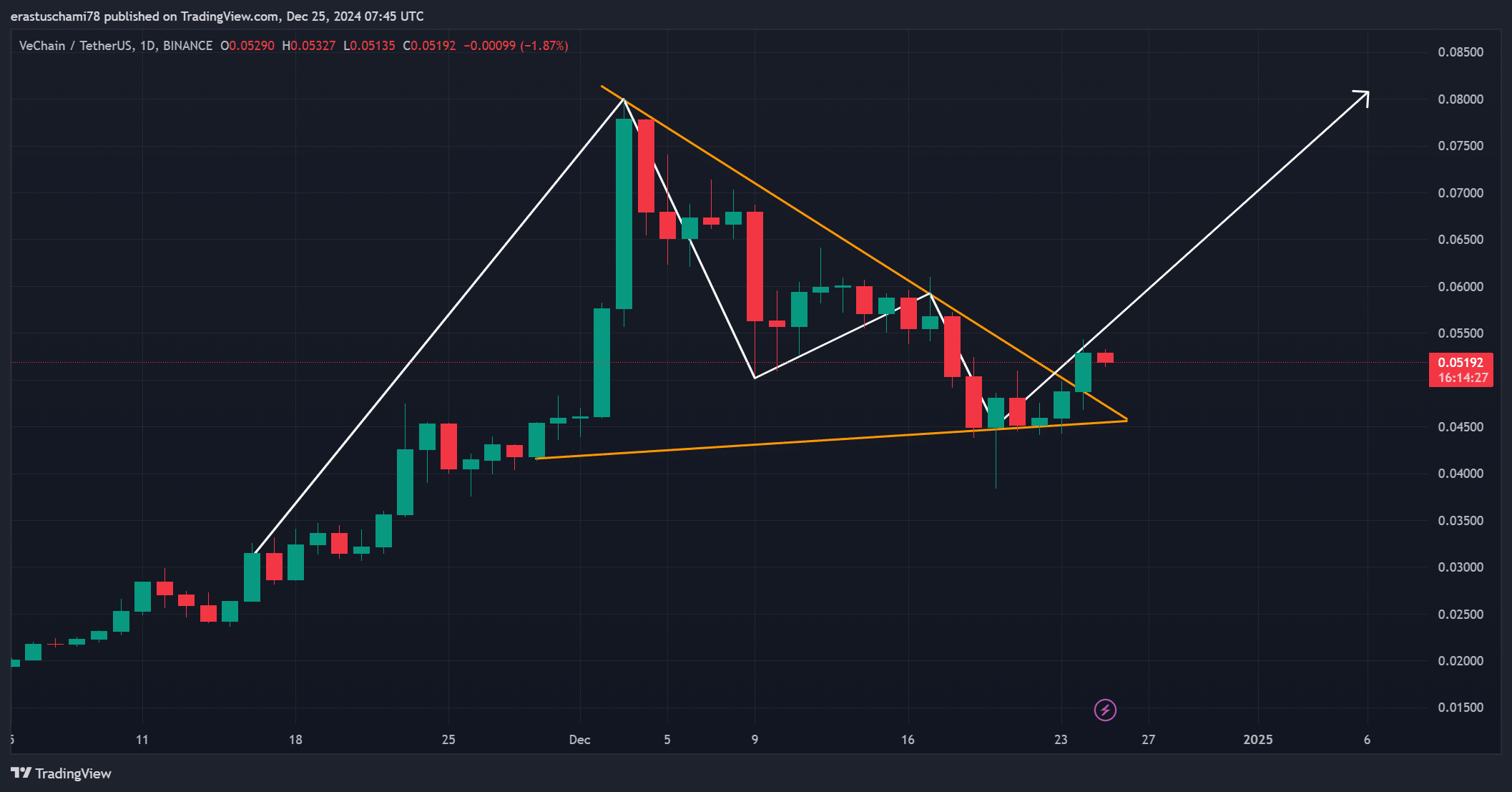1512x792 pixels.
Task: Click the orange triangle's right apex
Action: click(x=1126, y=420)
